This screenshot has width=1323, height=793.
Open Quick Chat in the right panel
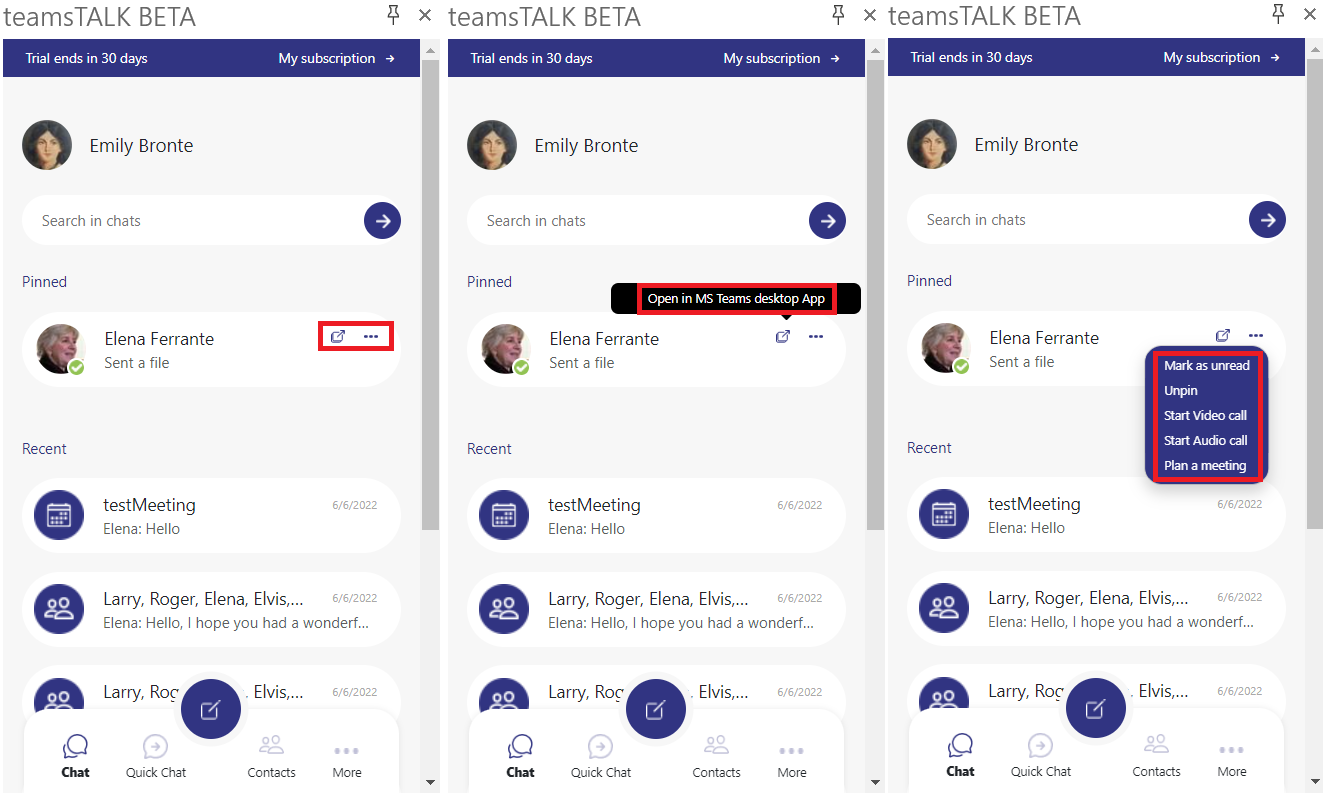pyautogui.click(x=1040, y=756)
